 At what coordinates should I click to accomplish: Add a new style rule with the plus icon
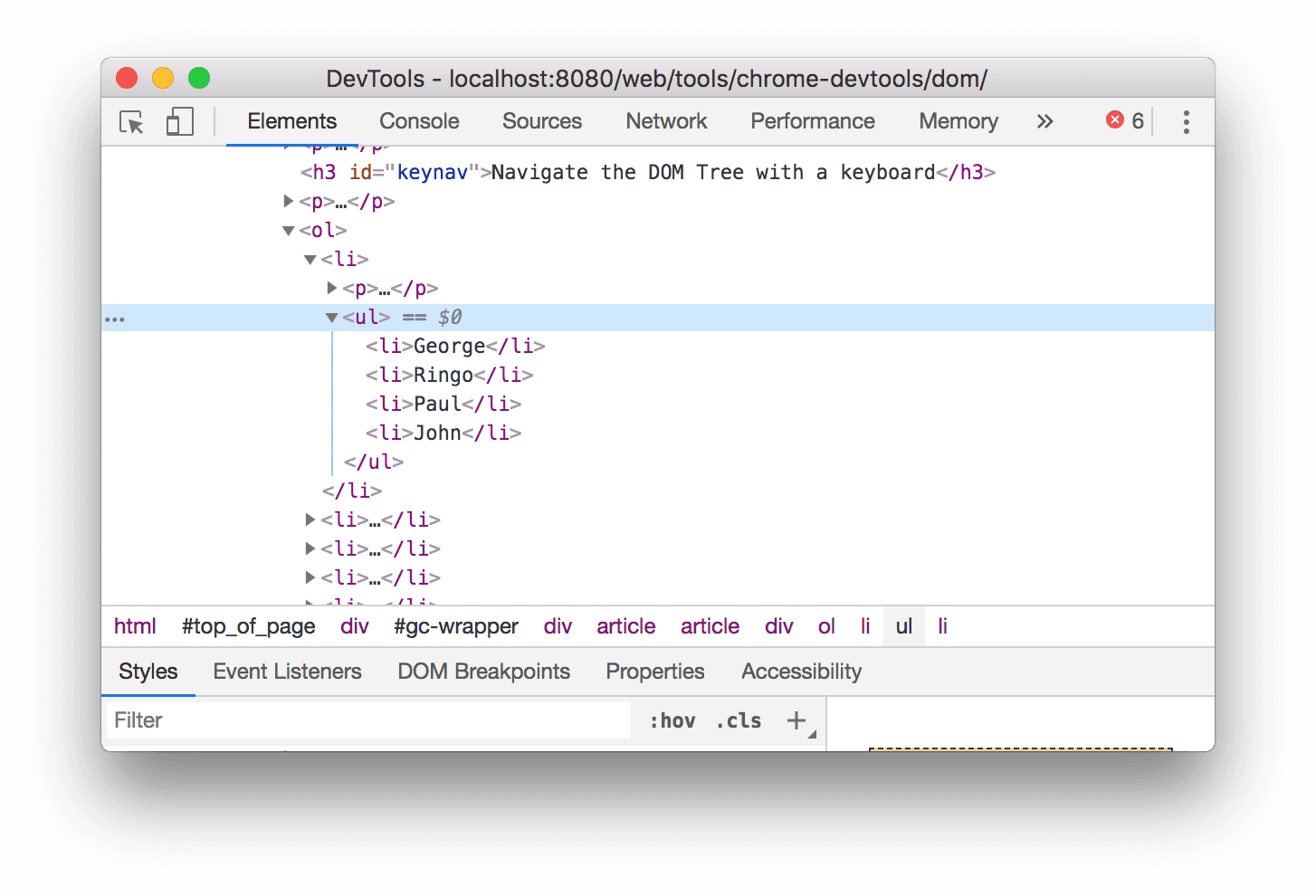tap(796, 720)
